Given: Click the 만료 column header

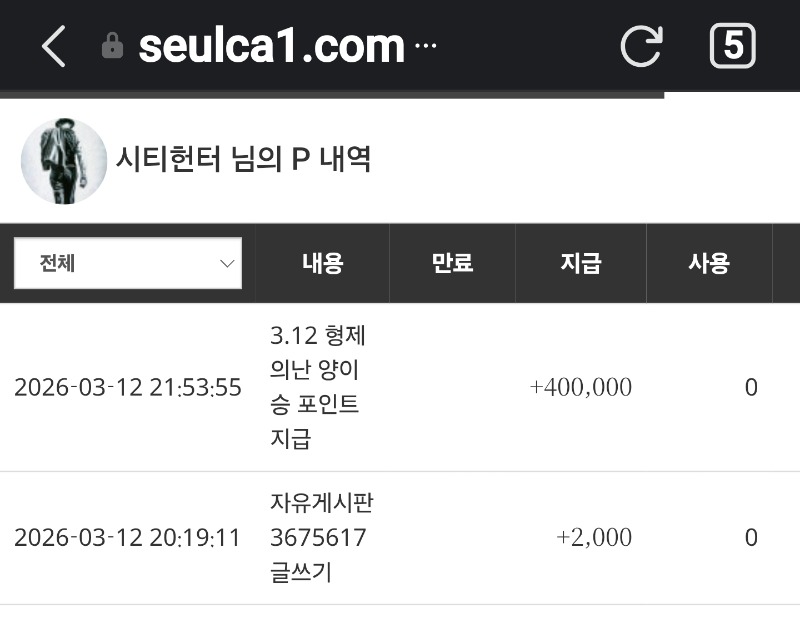Looking at the screenshot, I should [x=452, y=264].
